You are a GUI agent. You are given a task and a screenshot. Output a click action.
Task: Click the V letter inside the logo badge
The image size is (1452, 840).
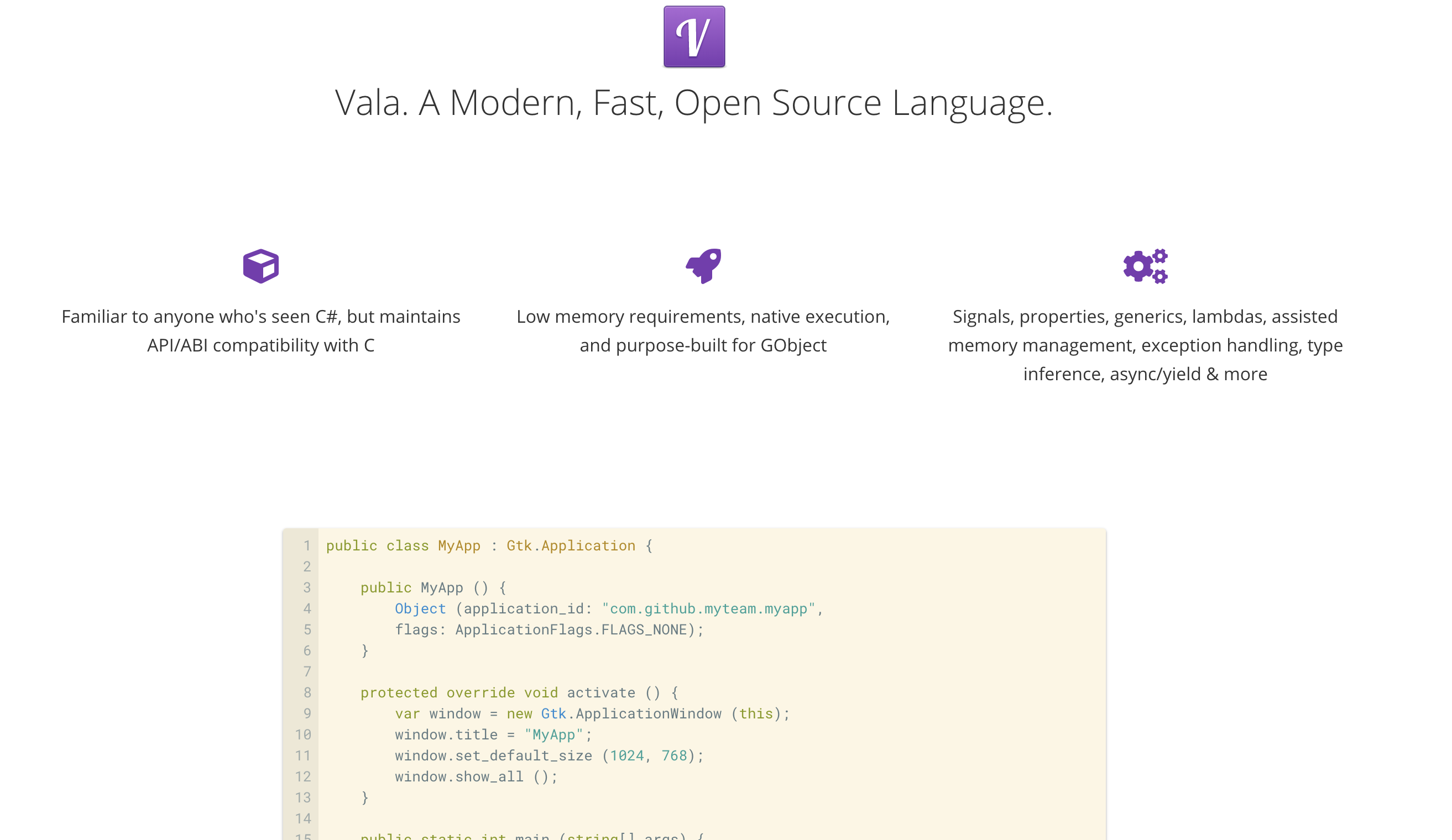(x=694, y=38)
